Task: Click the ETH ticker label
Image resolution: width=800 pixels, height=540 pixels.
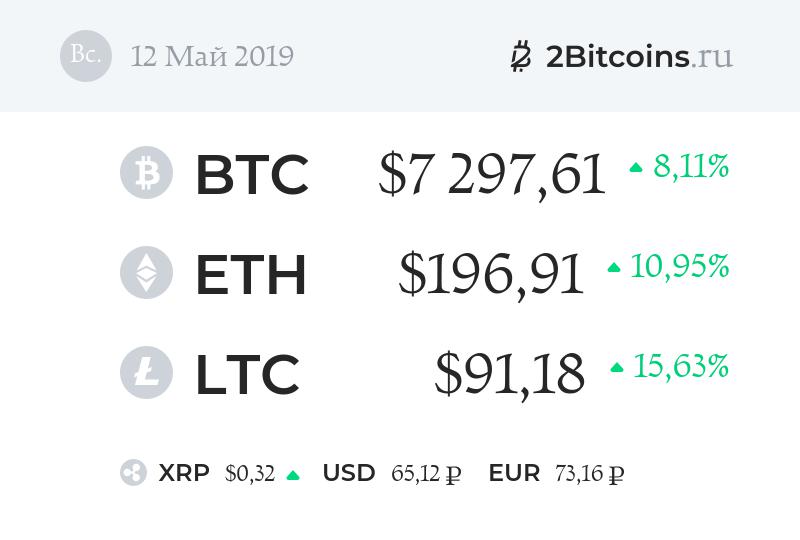Action: 250,274
